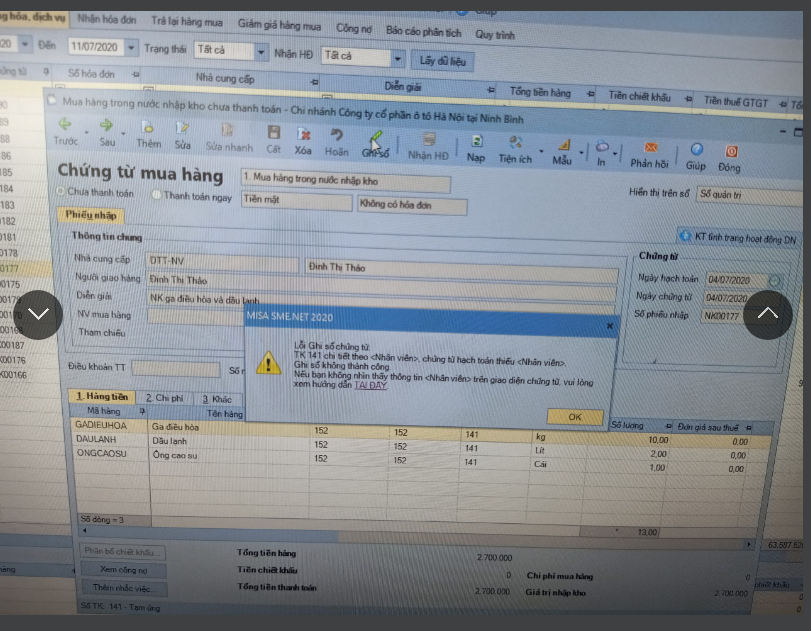
Task: Select the Thanh toán ngay radio button
Action: pyautogui.click(x=157, y=195)
